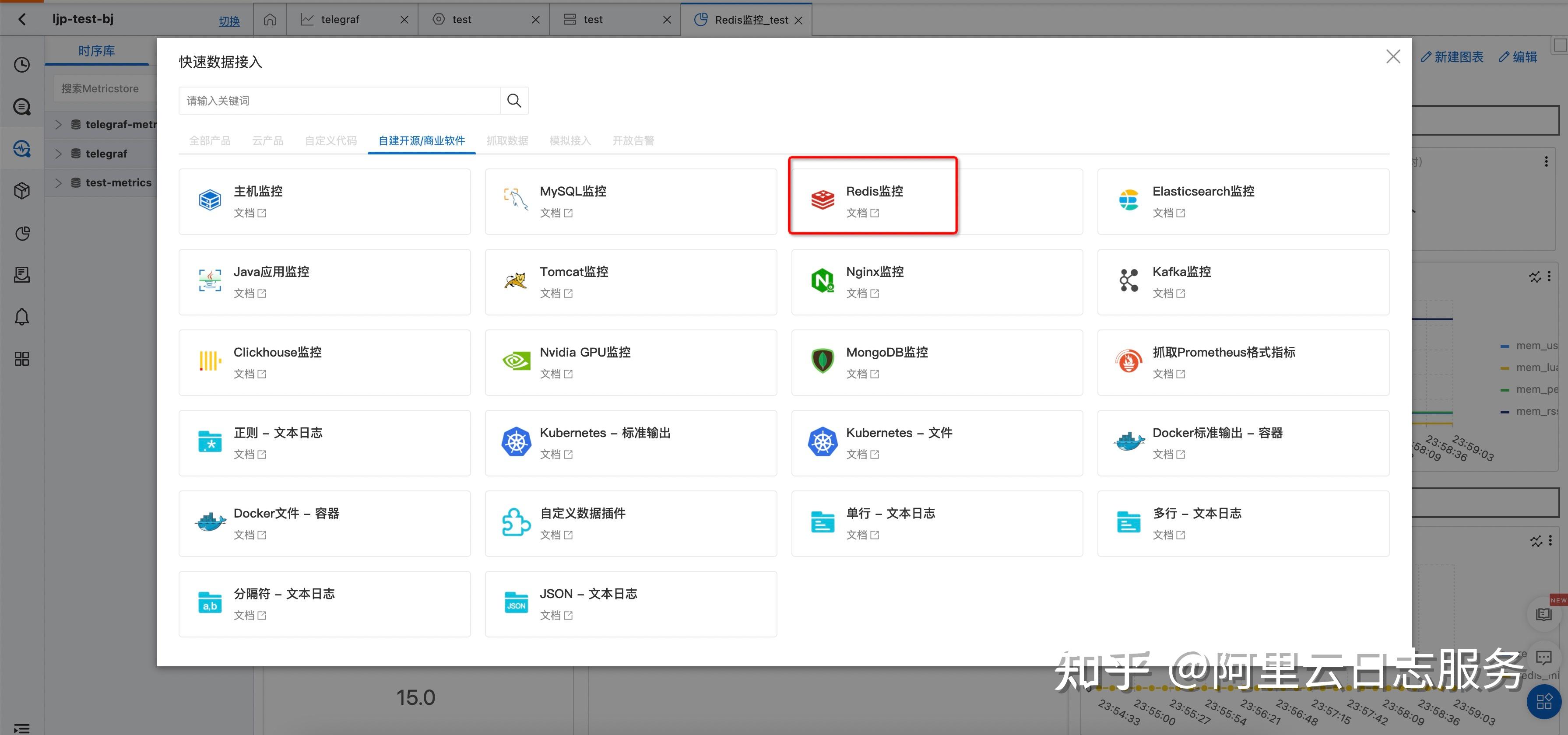Screen dimensions: 1568x735
Task: Click the home tab icon
Action: 270,19
